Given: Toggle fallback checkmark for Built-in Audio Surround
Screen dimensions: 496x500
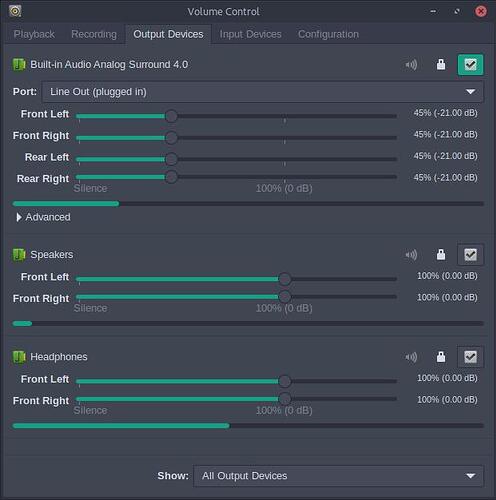Looking at the screenshot, I should coord(470,65).
